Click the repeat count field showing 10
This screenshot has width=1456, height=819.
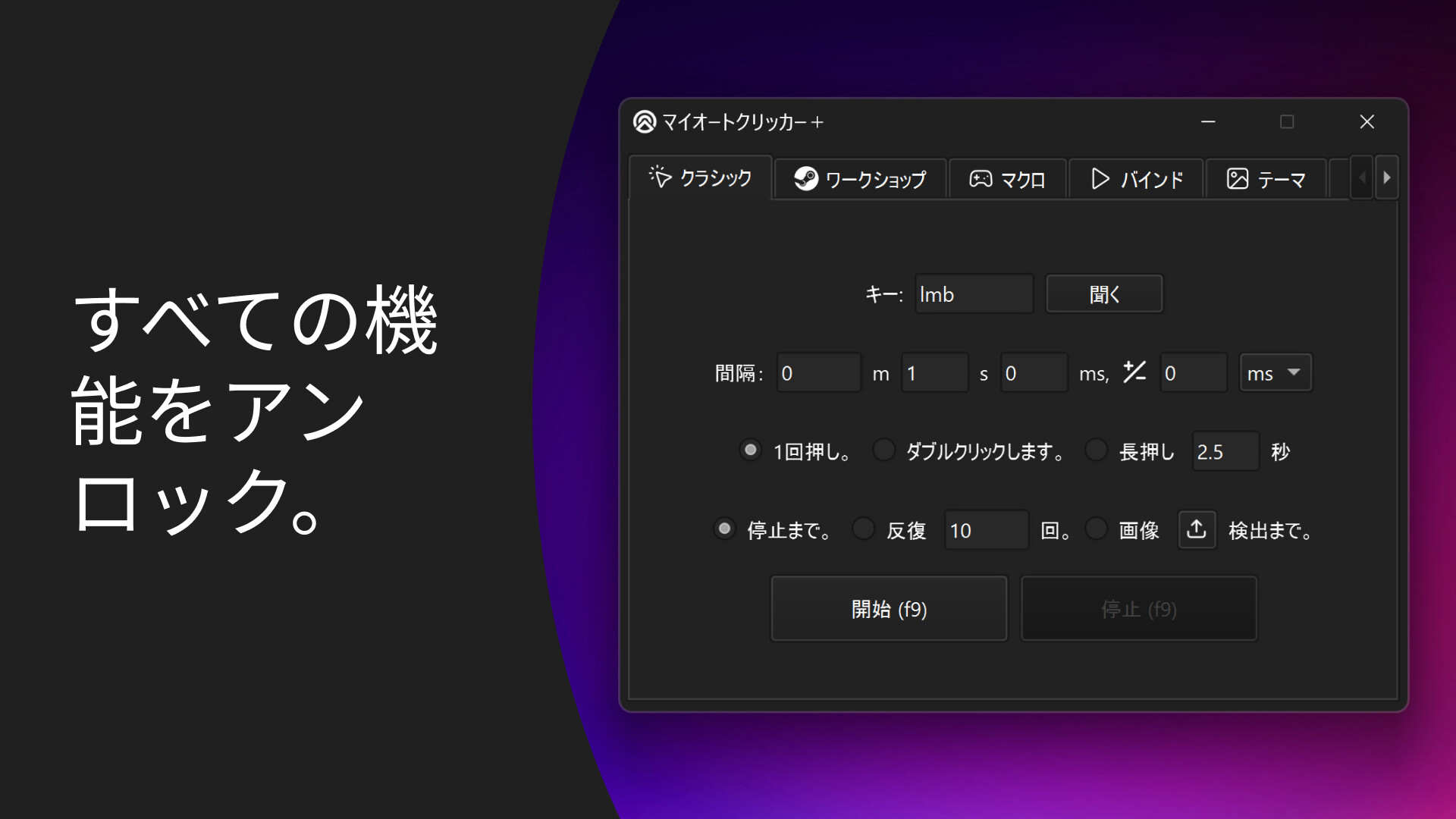coord(986,529)
